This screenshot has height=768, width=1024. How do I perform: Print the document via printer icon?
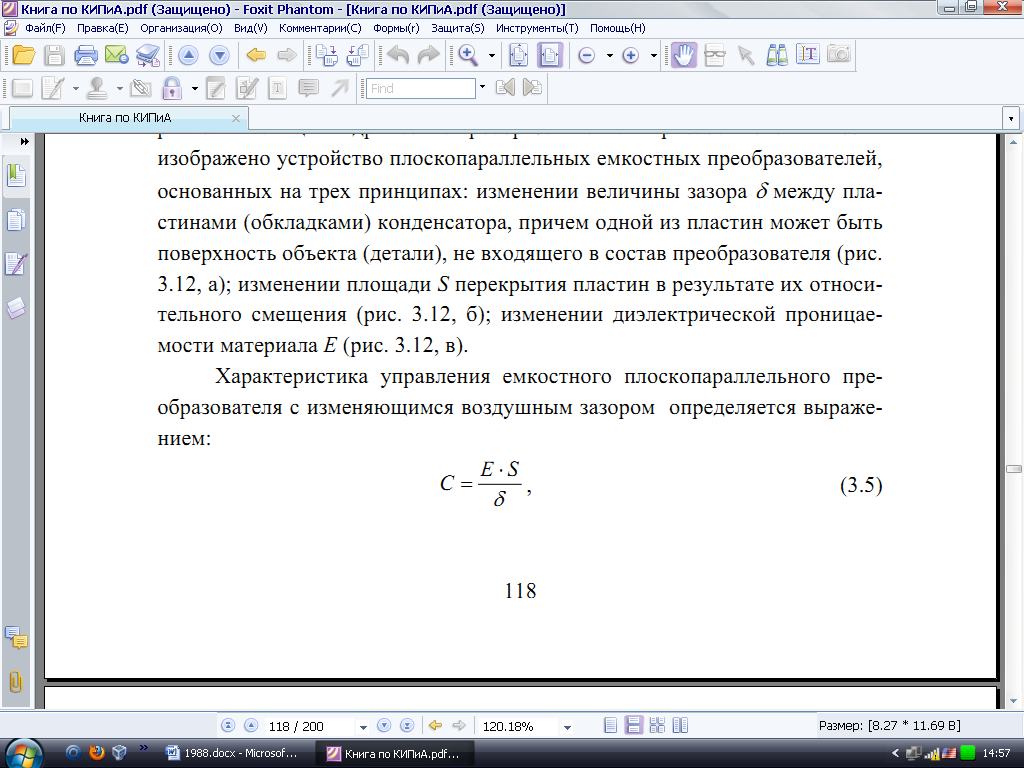click(x=86, y=56)
